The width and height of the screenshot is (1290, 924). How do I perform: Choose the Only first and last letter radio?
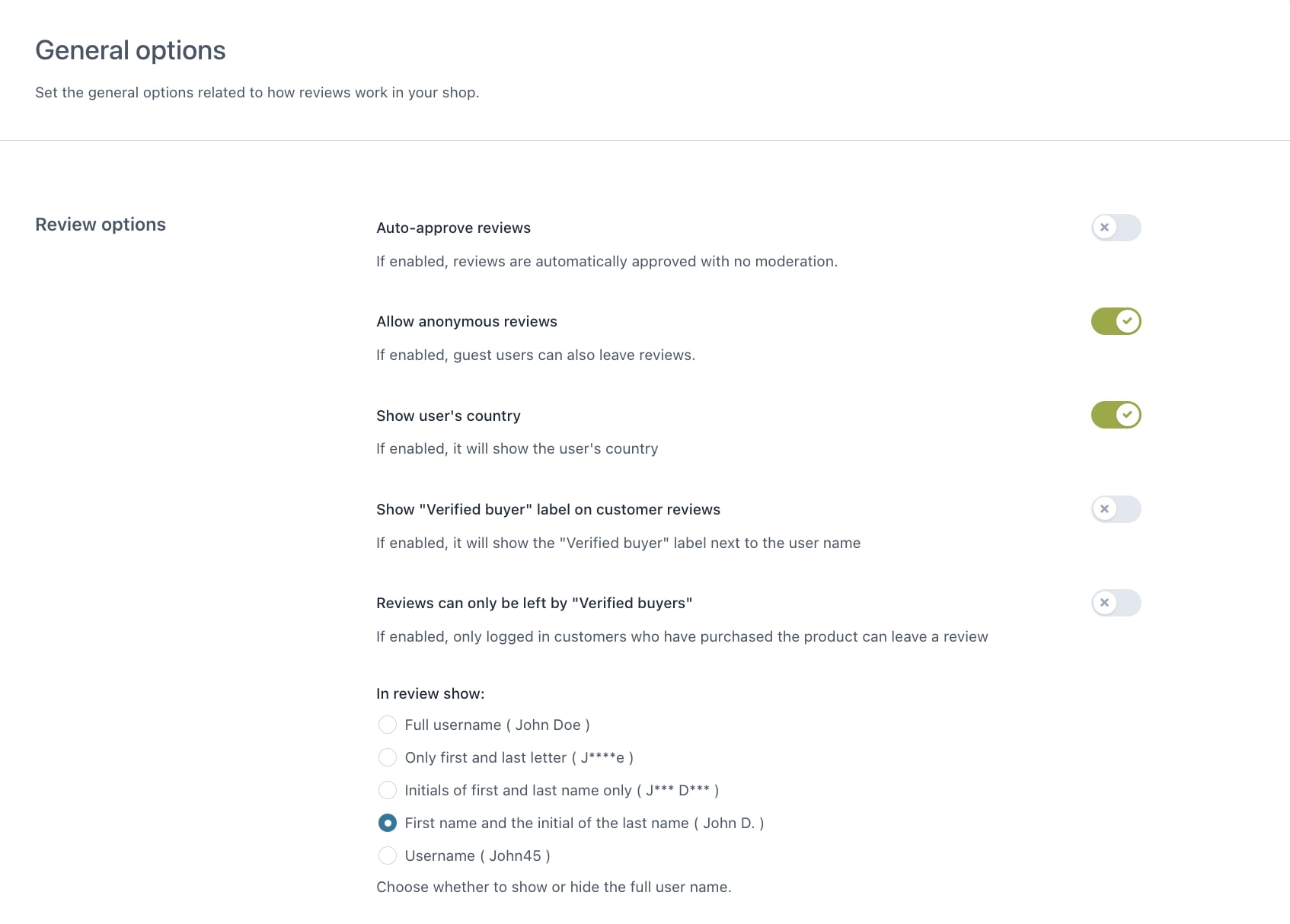[x=388, y=757]
